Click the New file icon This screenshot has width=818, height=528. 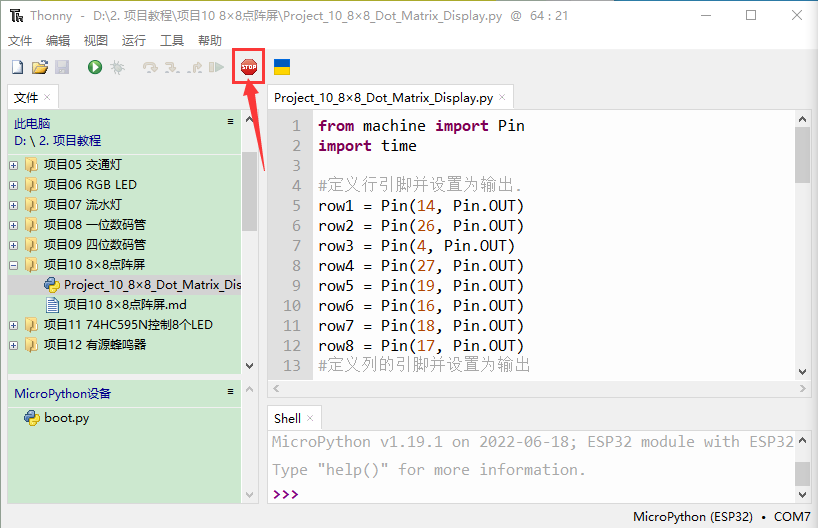pyautogui.click(x=17, y=67)
